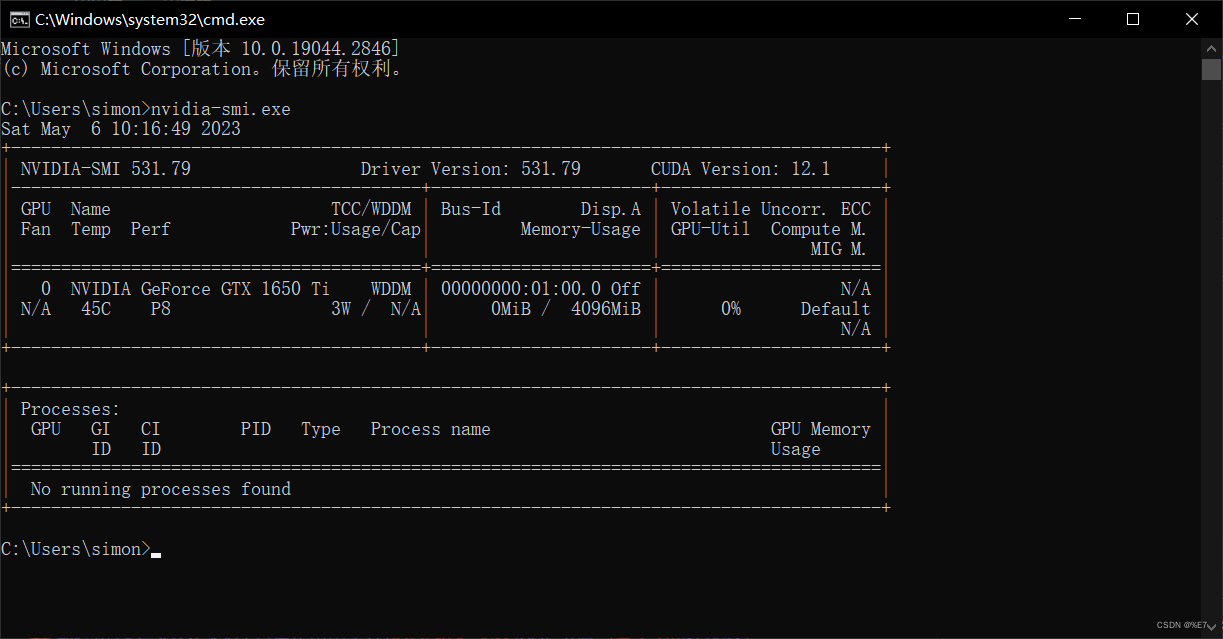Maximize the cmd.exe window

pyautogui.click(x=1133, y=19)
